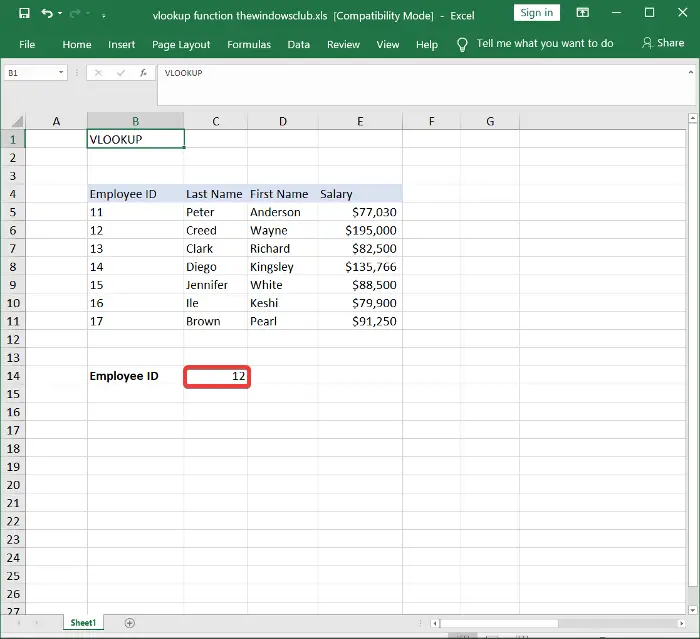Image resolution: width=700 pixels, height=639 pixels.
Task: Select column F header
Action: tap(431, 121)
